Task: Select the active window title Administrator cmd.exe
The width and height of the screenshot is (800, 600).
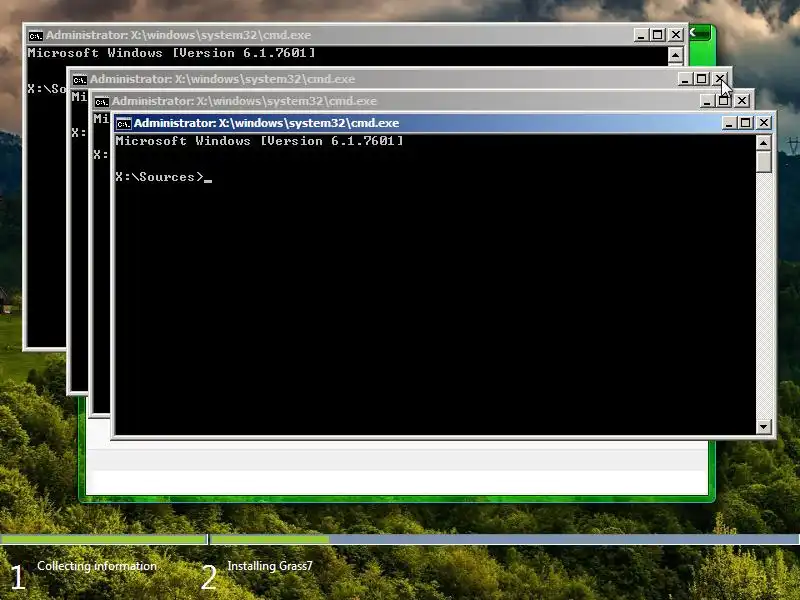Action: coord(266,123)
